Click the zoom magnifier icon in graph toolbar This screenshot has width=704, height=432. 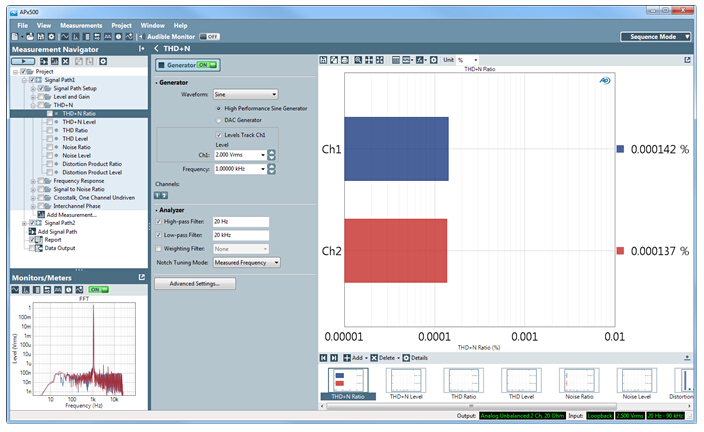click(x=358, y=60)
